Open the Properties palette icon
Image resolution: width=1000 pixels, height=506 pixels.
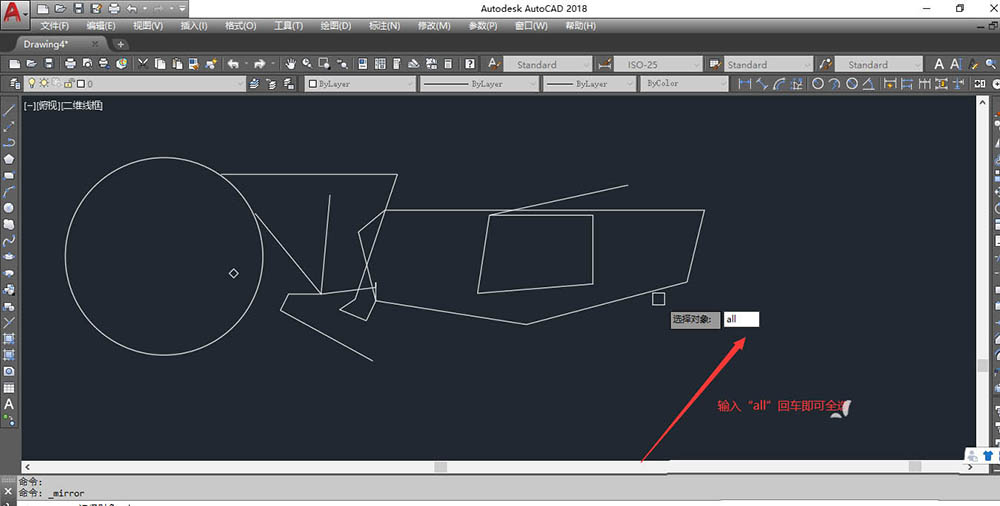(x=363, y=64)
